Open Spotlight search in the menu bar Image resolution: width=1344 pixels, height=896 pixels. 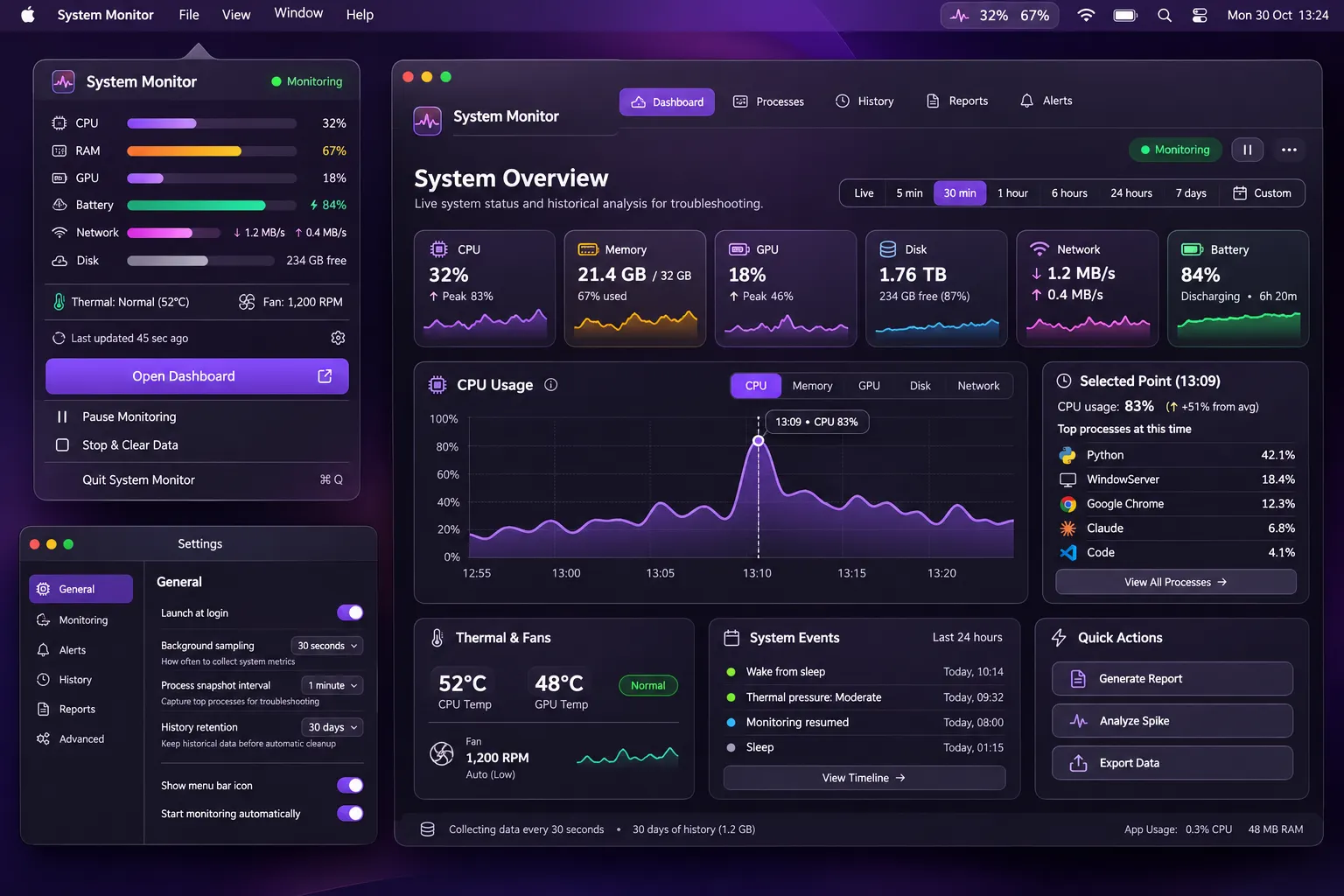point(1165,15)
